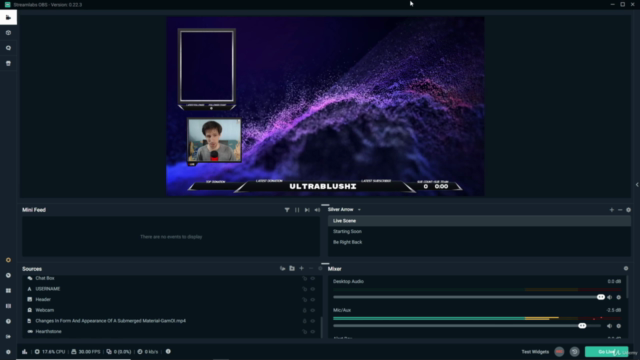
Task: Open Mic/Aux settings gear
Action: click(618, 326)
